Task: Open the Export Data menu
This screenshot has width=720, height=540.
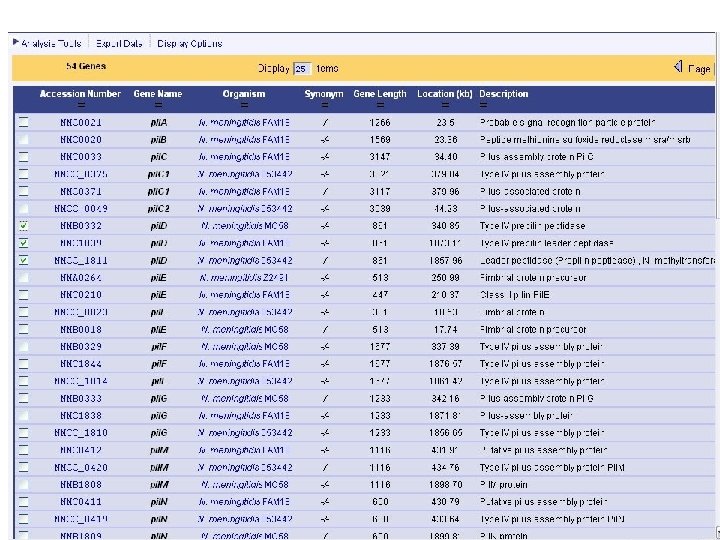Action: pyautogui.click(x=119, y=44)
